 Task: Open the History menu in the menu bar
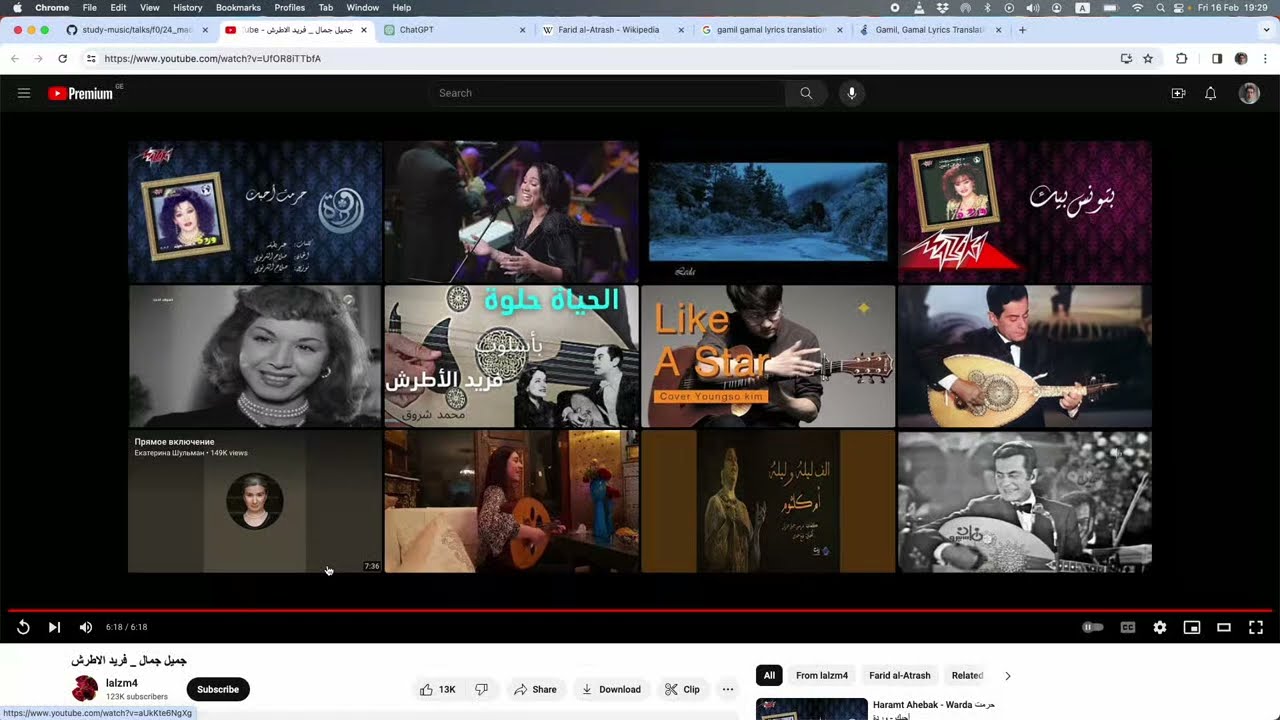click(x=187, y=8)
